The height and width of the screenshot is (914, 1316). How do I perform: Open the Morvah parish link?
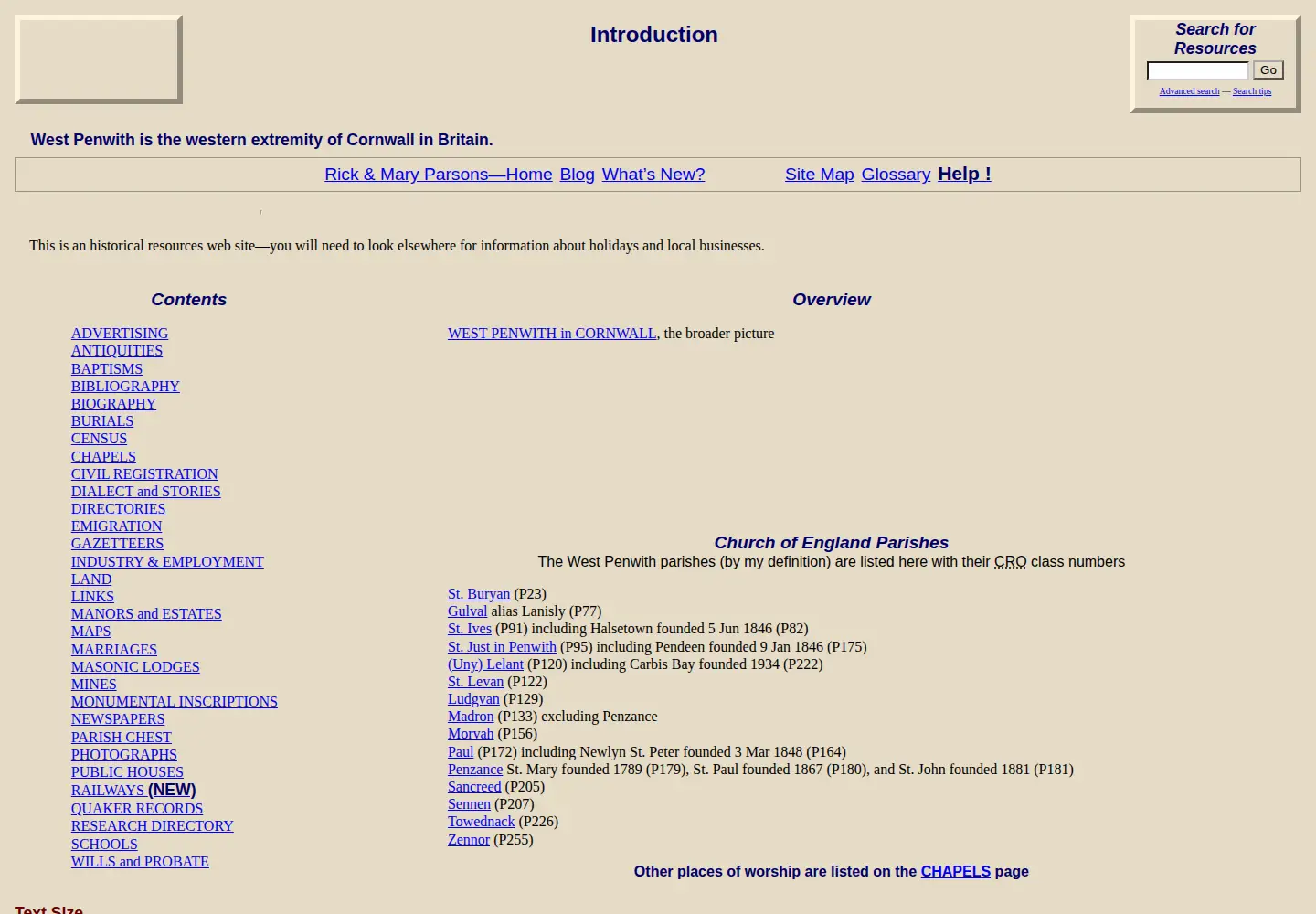click(x=471, y=734)
